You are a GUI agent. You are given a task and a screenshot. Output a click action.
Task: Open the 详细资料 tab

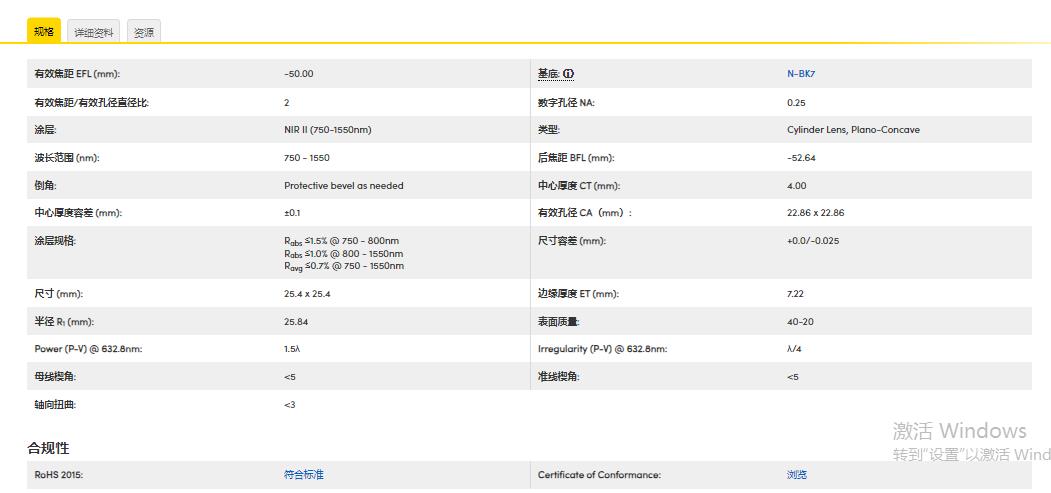[x=94, y=33]
